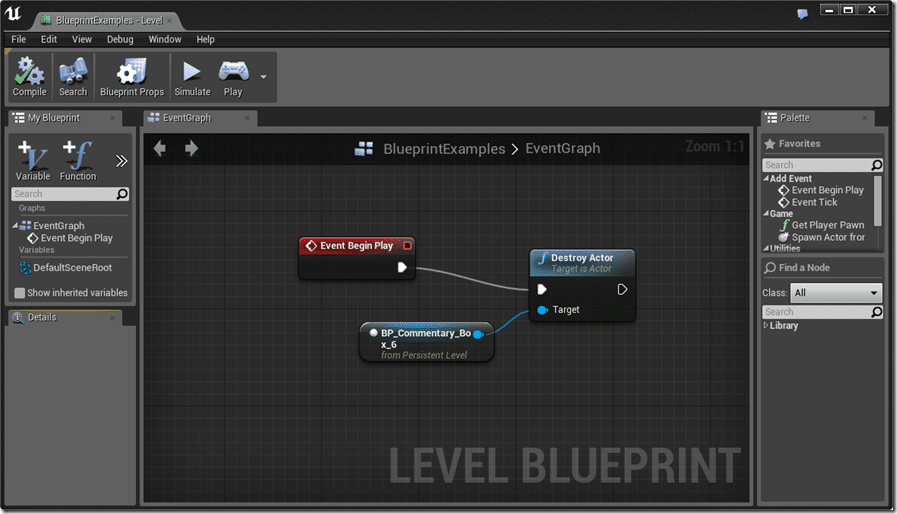Screen dimensions: 897x514
Task: Click Destroy Actor exec output pin
Action: point(622,290)
